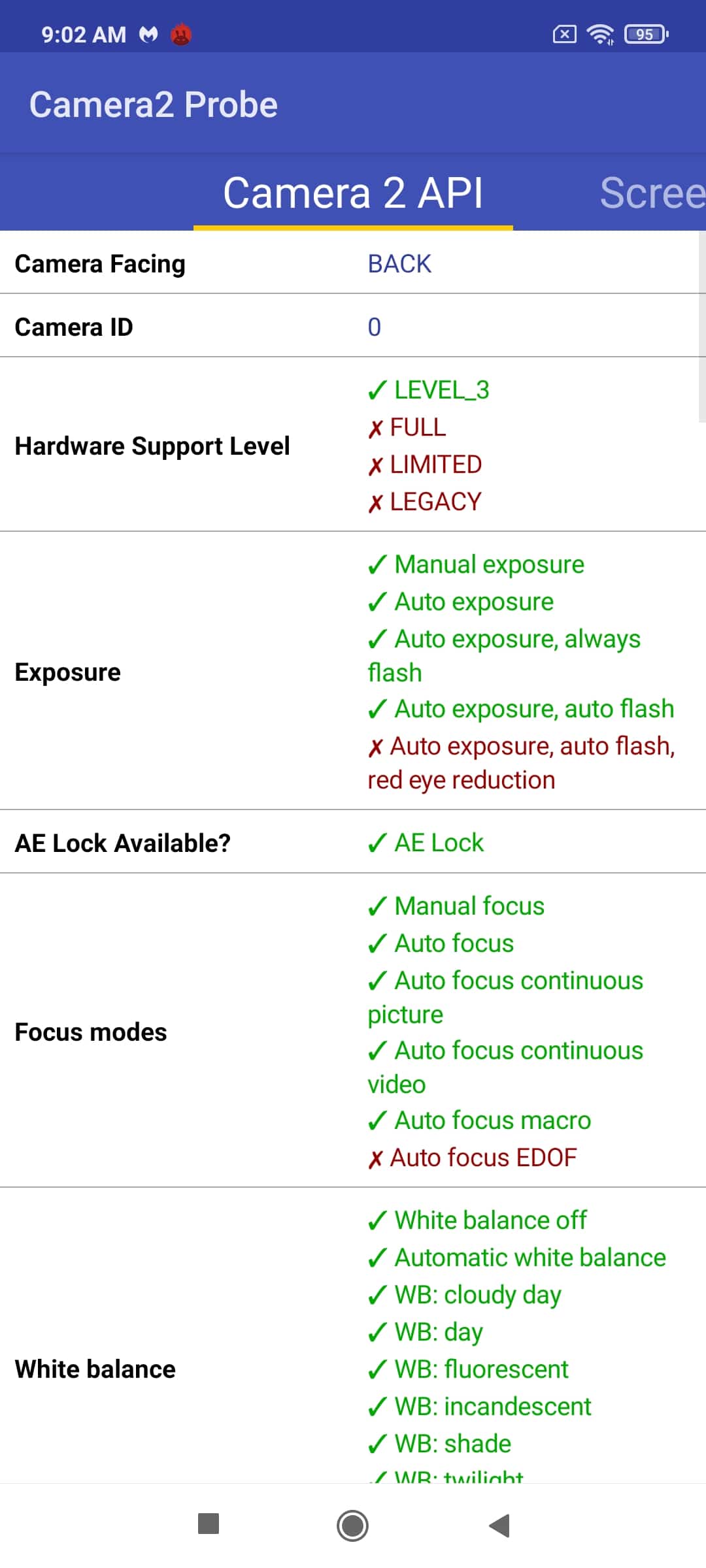The image size is (706, 1568).
Task: Tap the Android back navigation triangle
Action: point(499,1526)
